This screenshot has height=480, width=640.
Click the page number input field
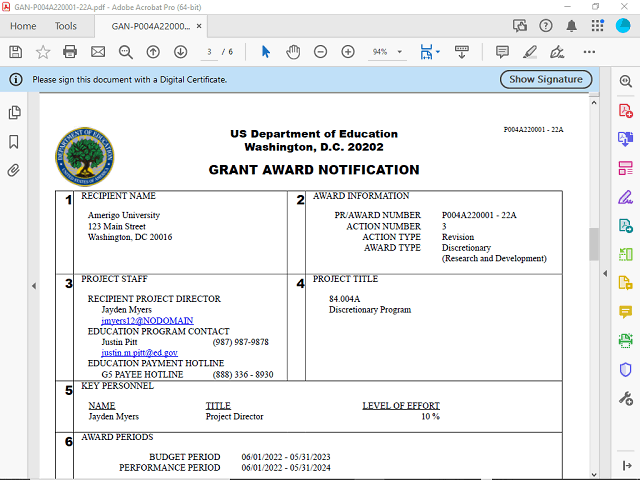pyautogui.click(x=211, y=51)
